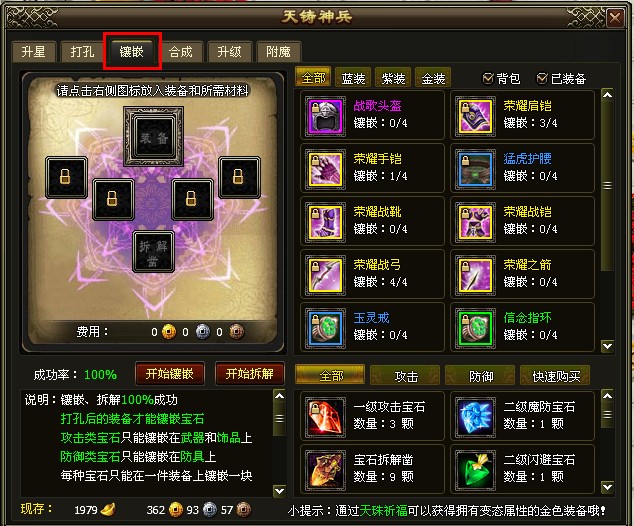Uncheck the 已装备 checkbox
This screenshot has width=634, height=526.
tap(542, 78)
